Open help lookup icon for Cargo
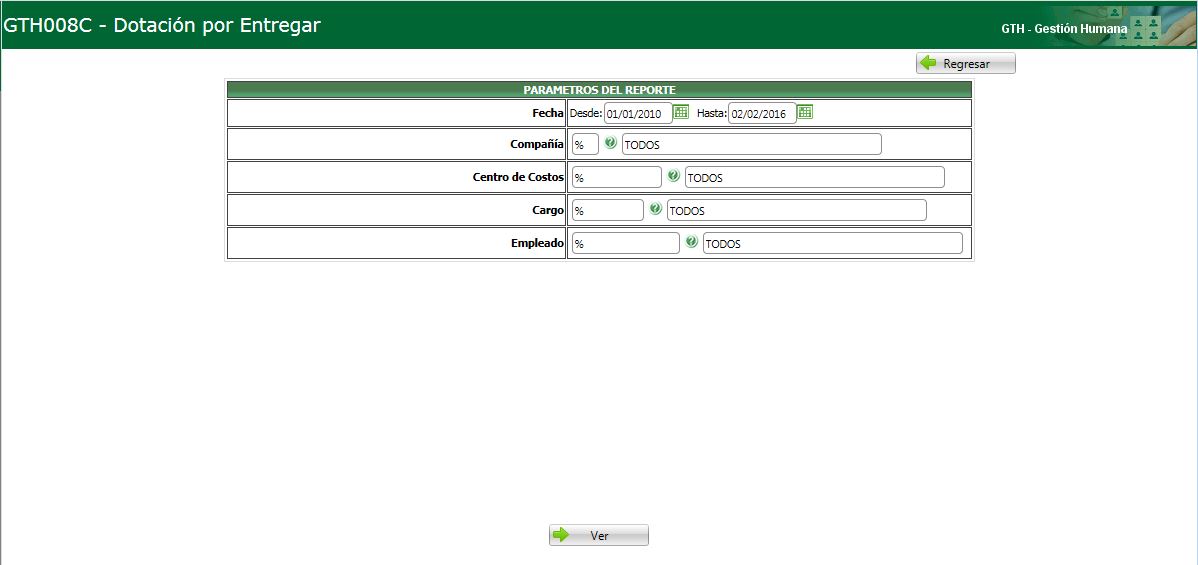 click(x=656, y=208)
